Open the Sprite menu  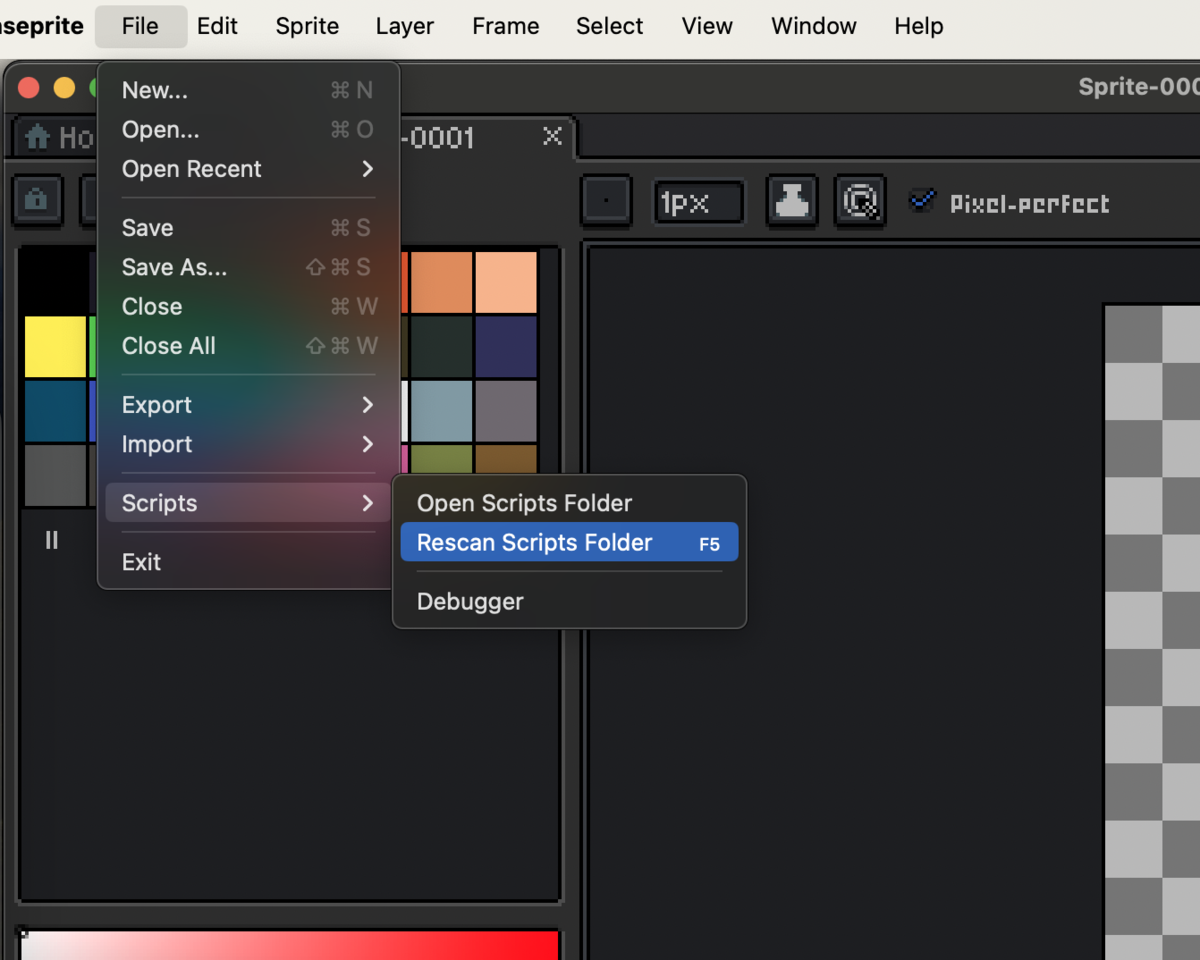[307, 26]
